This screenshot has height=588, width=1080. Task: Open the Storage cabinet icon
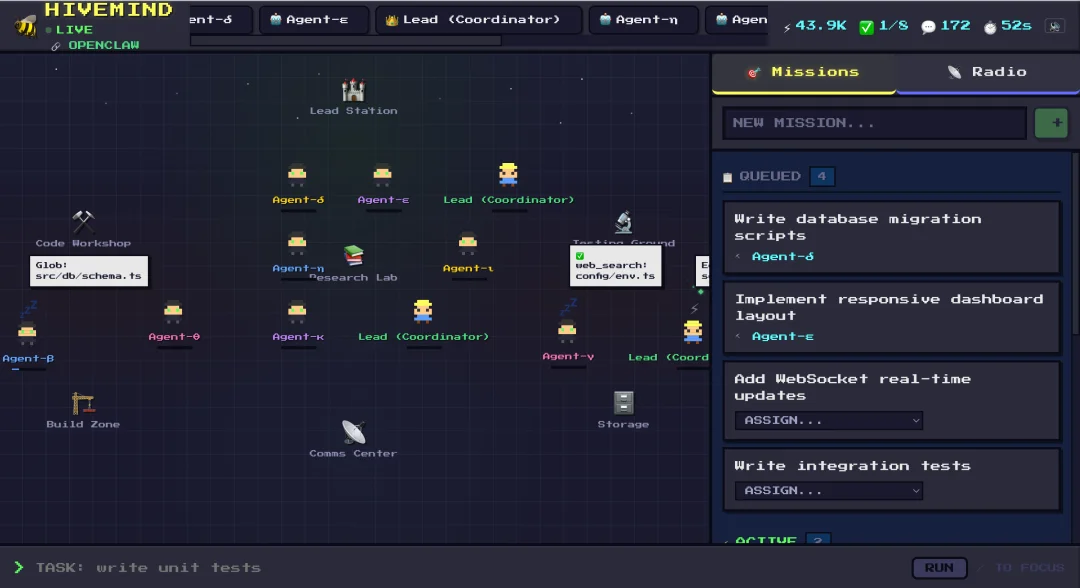click(623, 403)
